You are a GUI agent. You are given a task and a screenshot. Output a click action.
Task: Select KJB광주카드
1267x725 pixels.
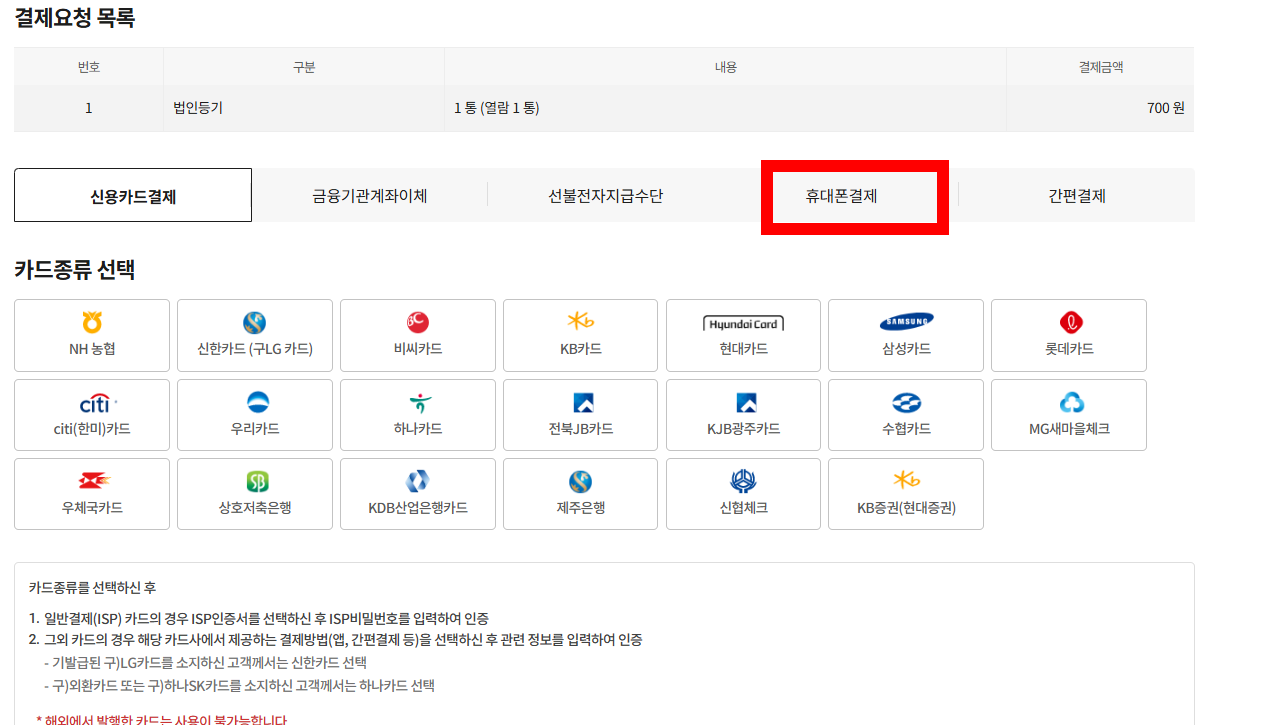[x=743, y=415]
